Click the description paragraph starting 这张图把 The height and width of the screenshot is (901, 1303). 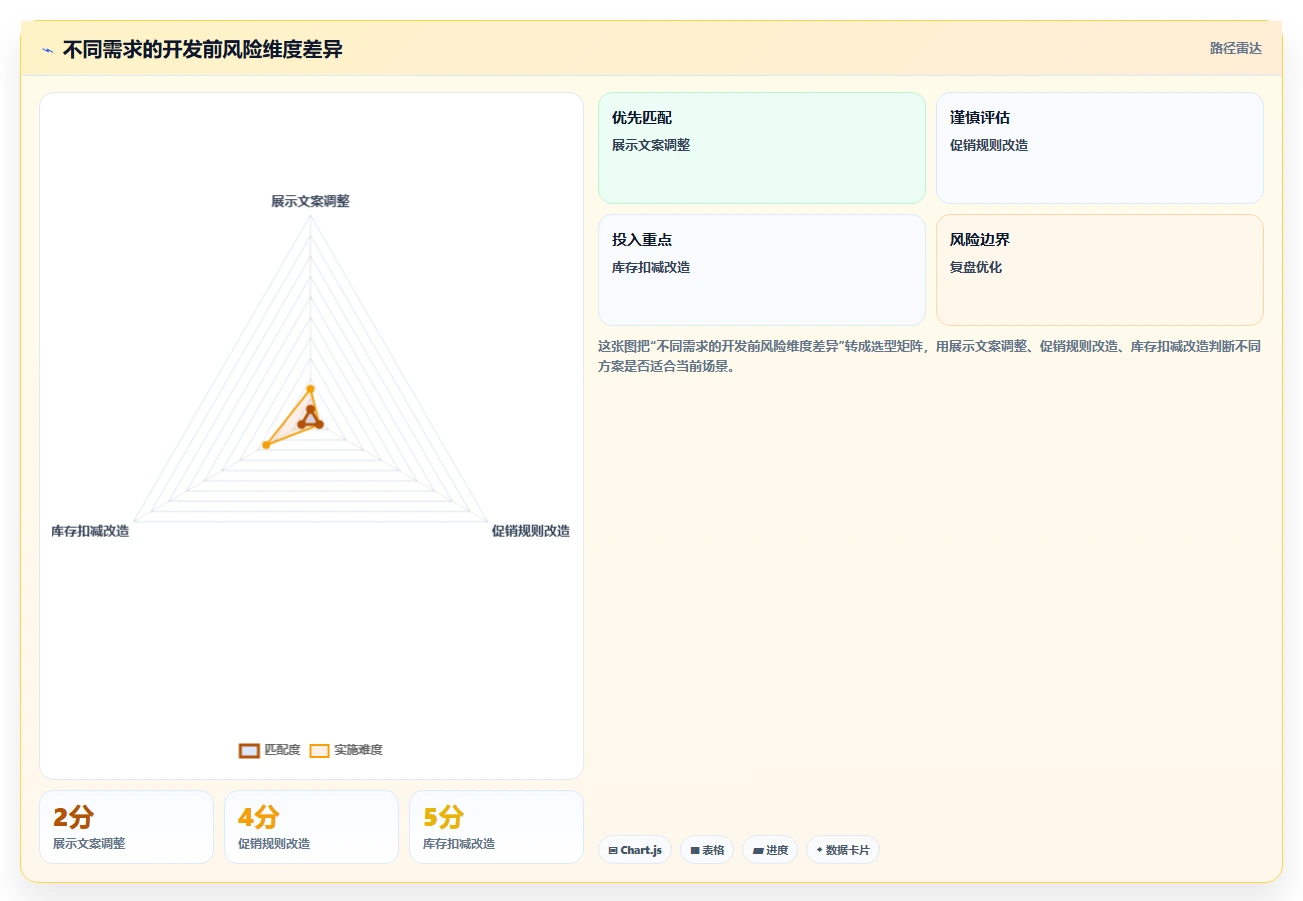tap(929, 356)
